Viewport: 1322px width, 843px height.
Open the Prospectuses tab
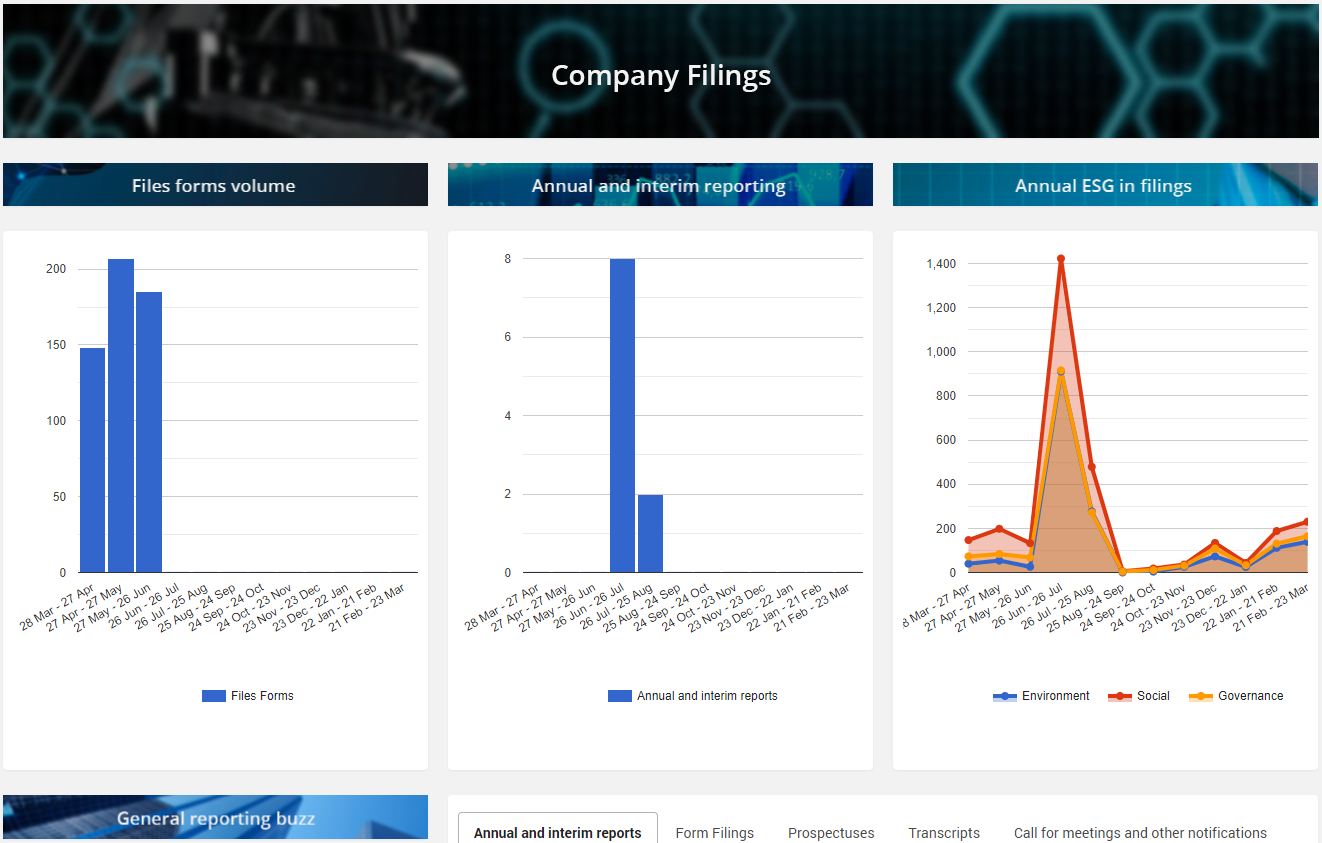click(831, 832)
